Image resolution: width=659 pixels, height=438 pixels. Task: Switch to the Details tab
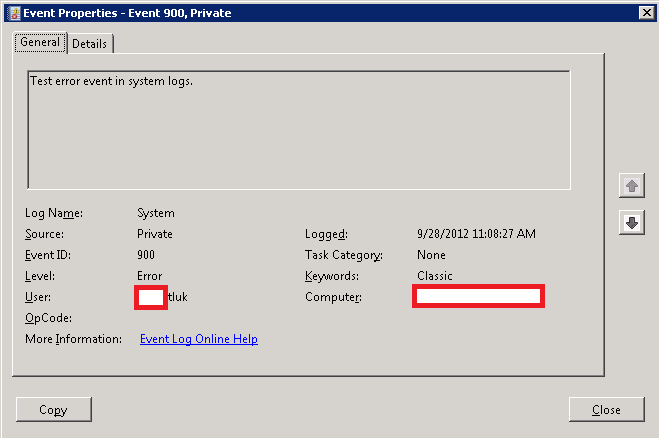[x=90, y=44]
